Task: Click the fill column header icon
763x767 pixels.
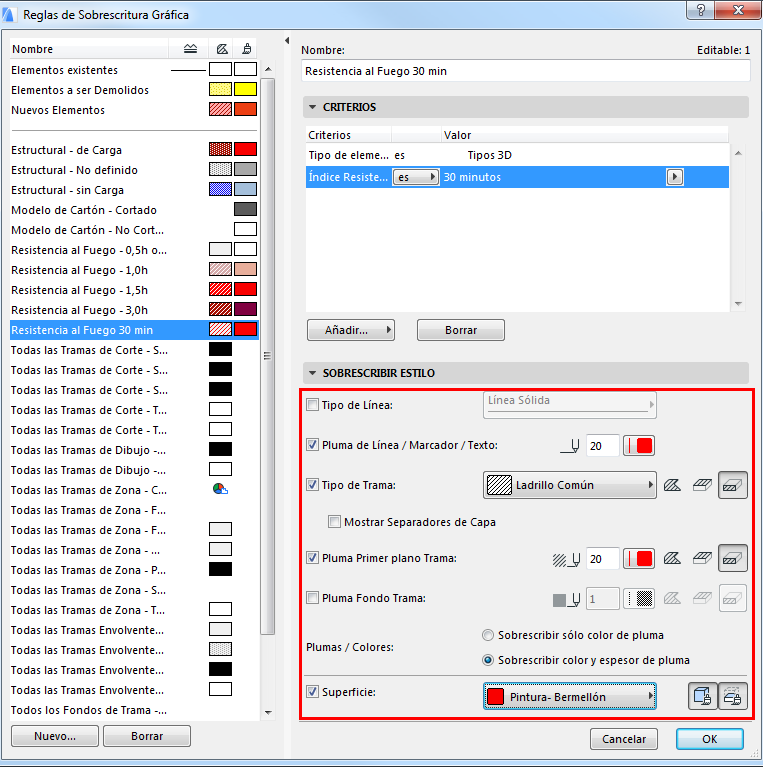Action: click(x=222, y=48)
